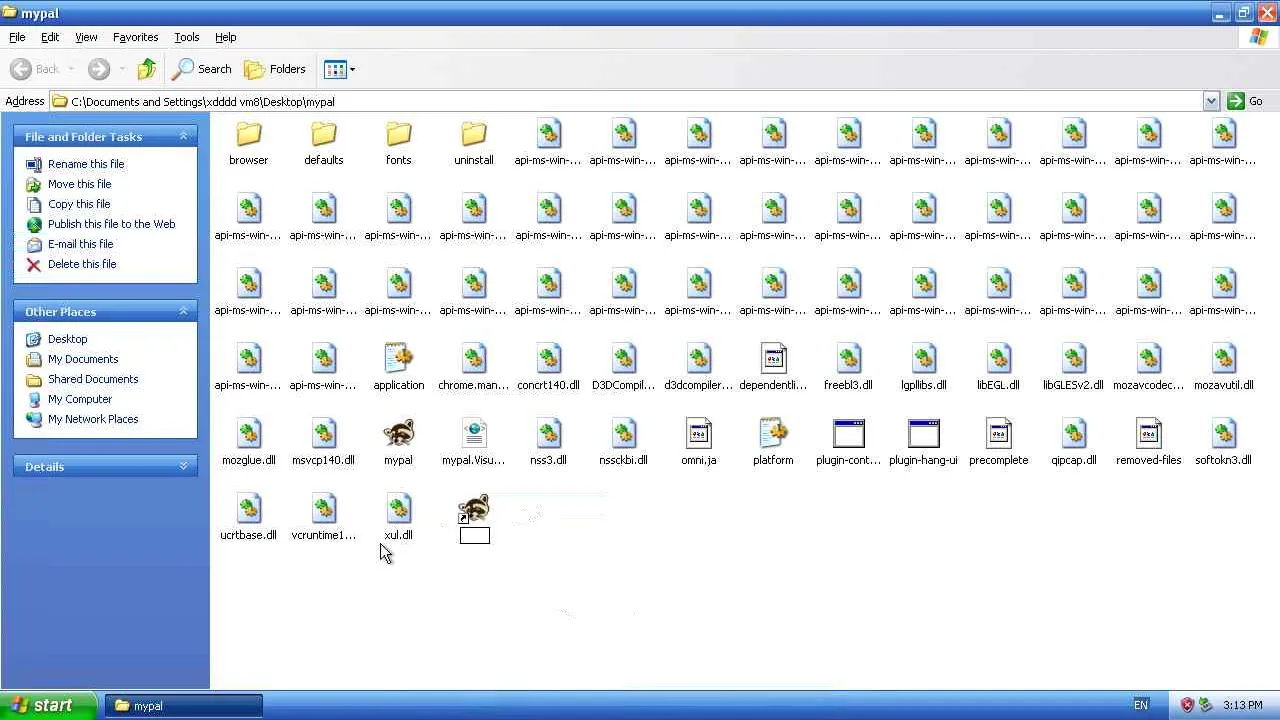Select lgpllibs.dll file
The height and width of the screenshot is (720, 1280).
pos(923,368)
